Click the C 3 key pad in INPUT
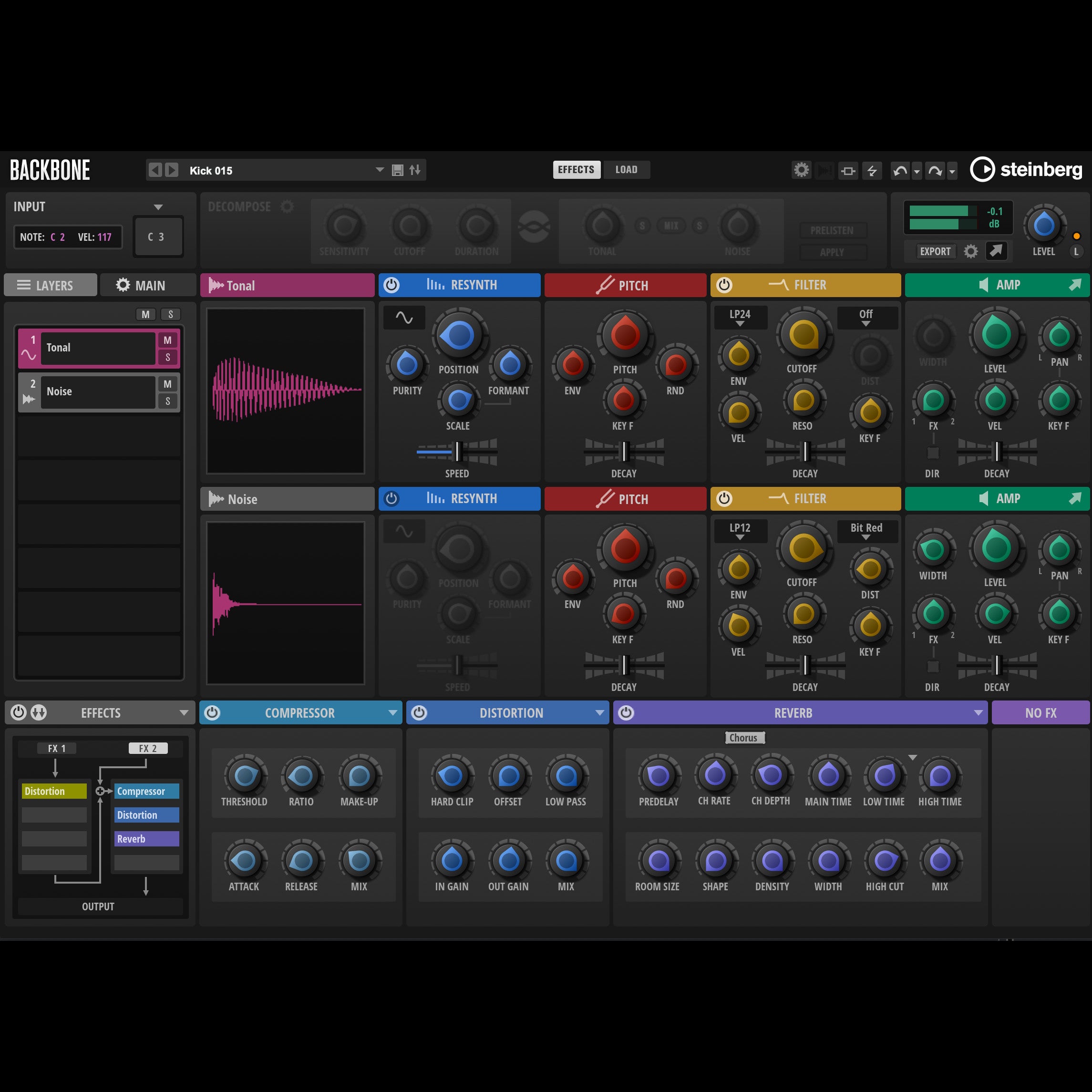The height and width of the screenshot is (1092, 1092). [158, 237]
